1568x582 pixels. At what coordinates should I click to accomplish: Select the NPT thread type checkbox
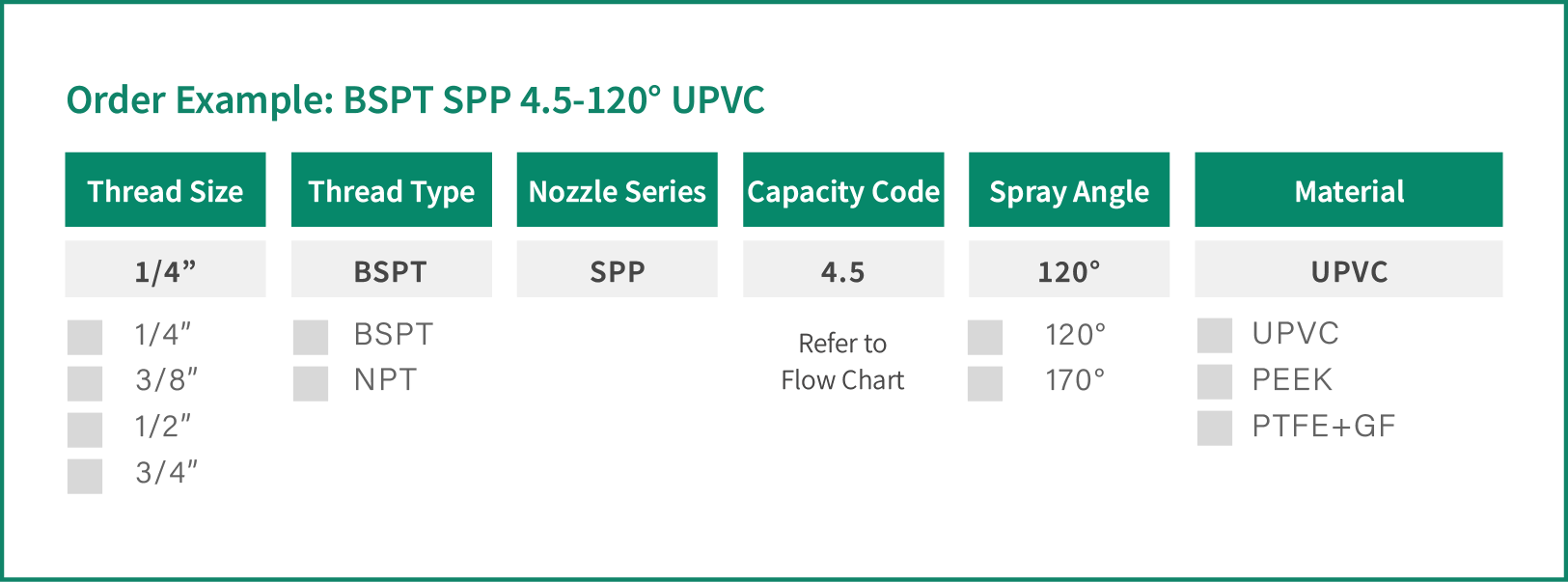311,383
